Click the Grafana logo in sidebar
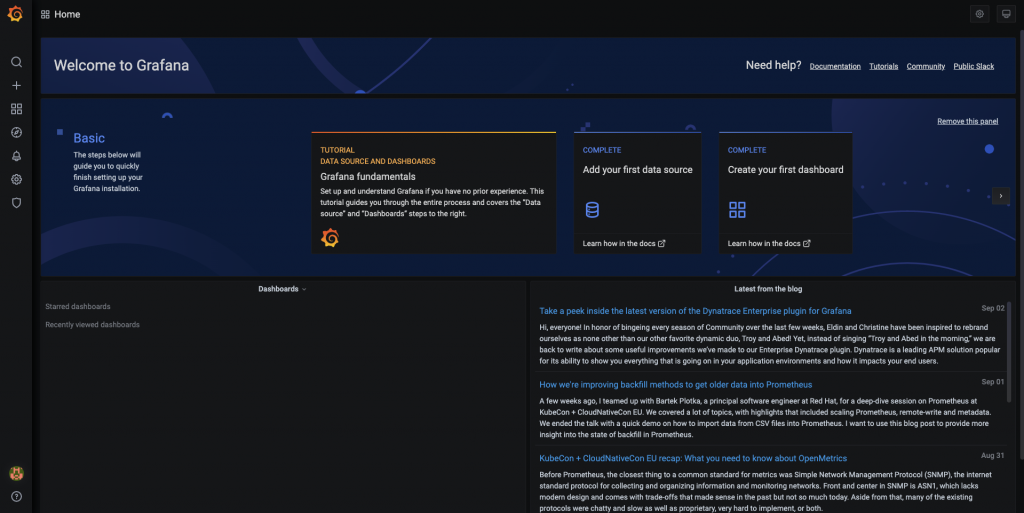This screenshot has height=513, width=1024. [x=15, y=14]
